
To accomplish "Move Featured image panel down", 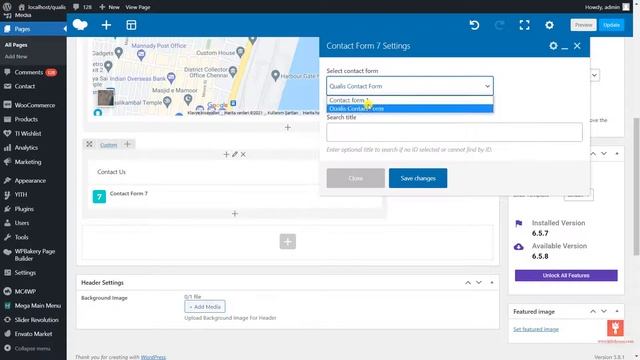I will (x=604, y=311).
